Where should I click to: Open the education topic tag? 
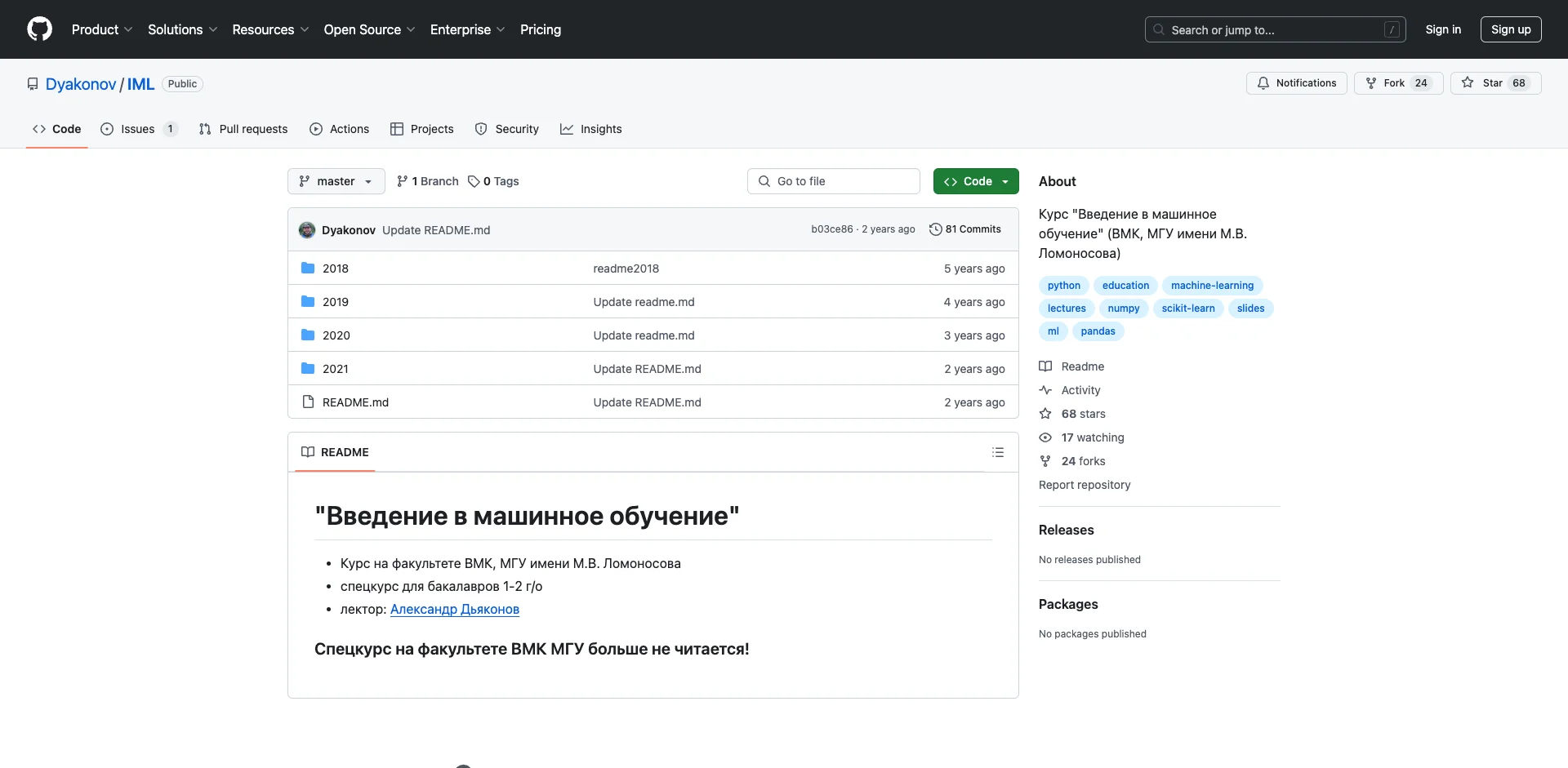point(1125,286)
